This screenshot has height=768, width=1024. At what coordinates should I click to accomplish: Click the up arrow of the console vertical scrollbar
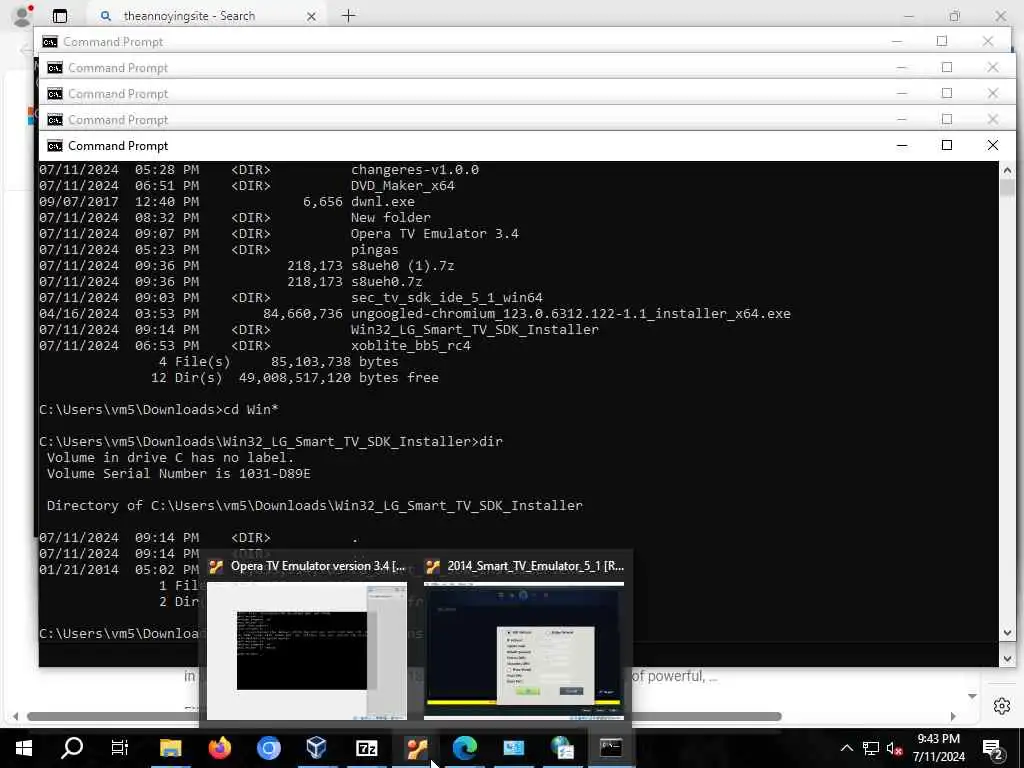(1007, 170)
